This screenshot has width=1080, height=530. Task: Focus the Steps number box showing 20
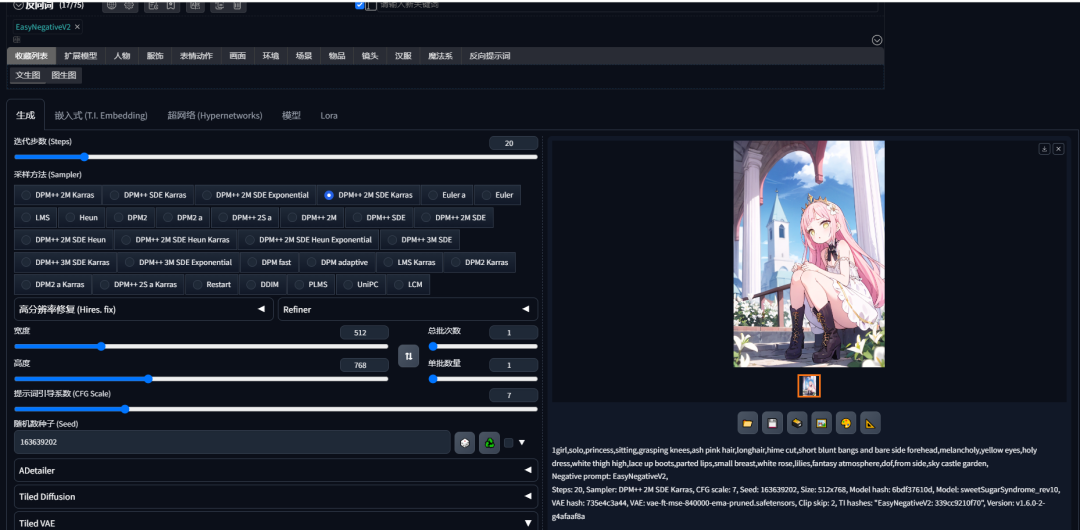(x=513, y=143)
